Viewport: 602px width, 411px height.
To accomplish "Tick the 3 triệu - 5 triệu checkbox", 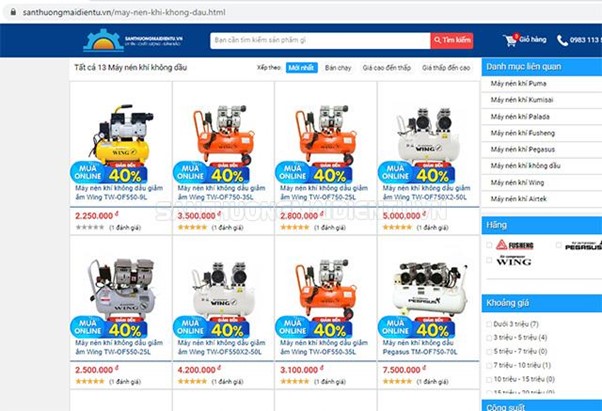I will point(489,338).
